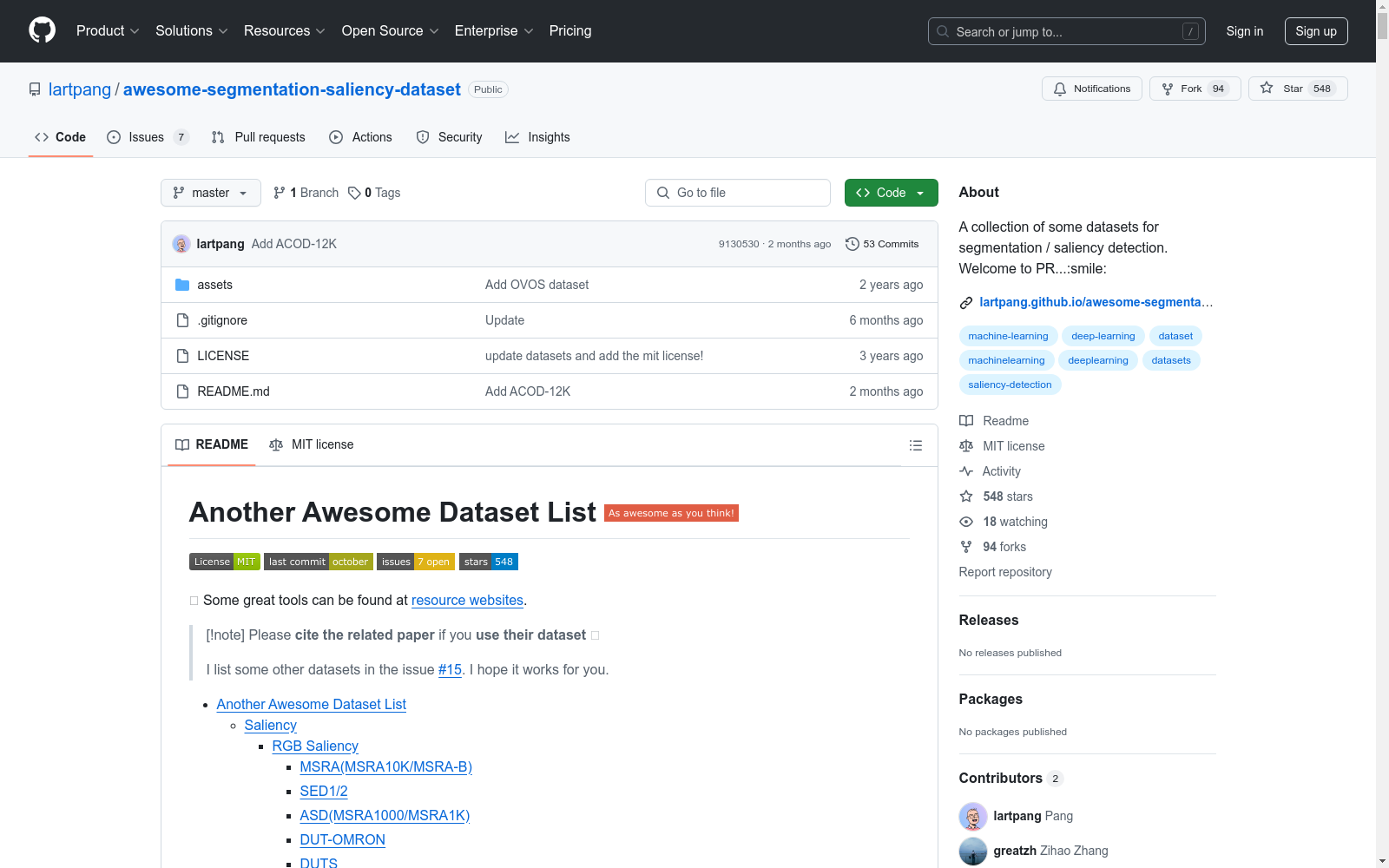Expand the Enterprise menu
The width and height of the screenshot is (1389, 868).
494,30
